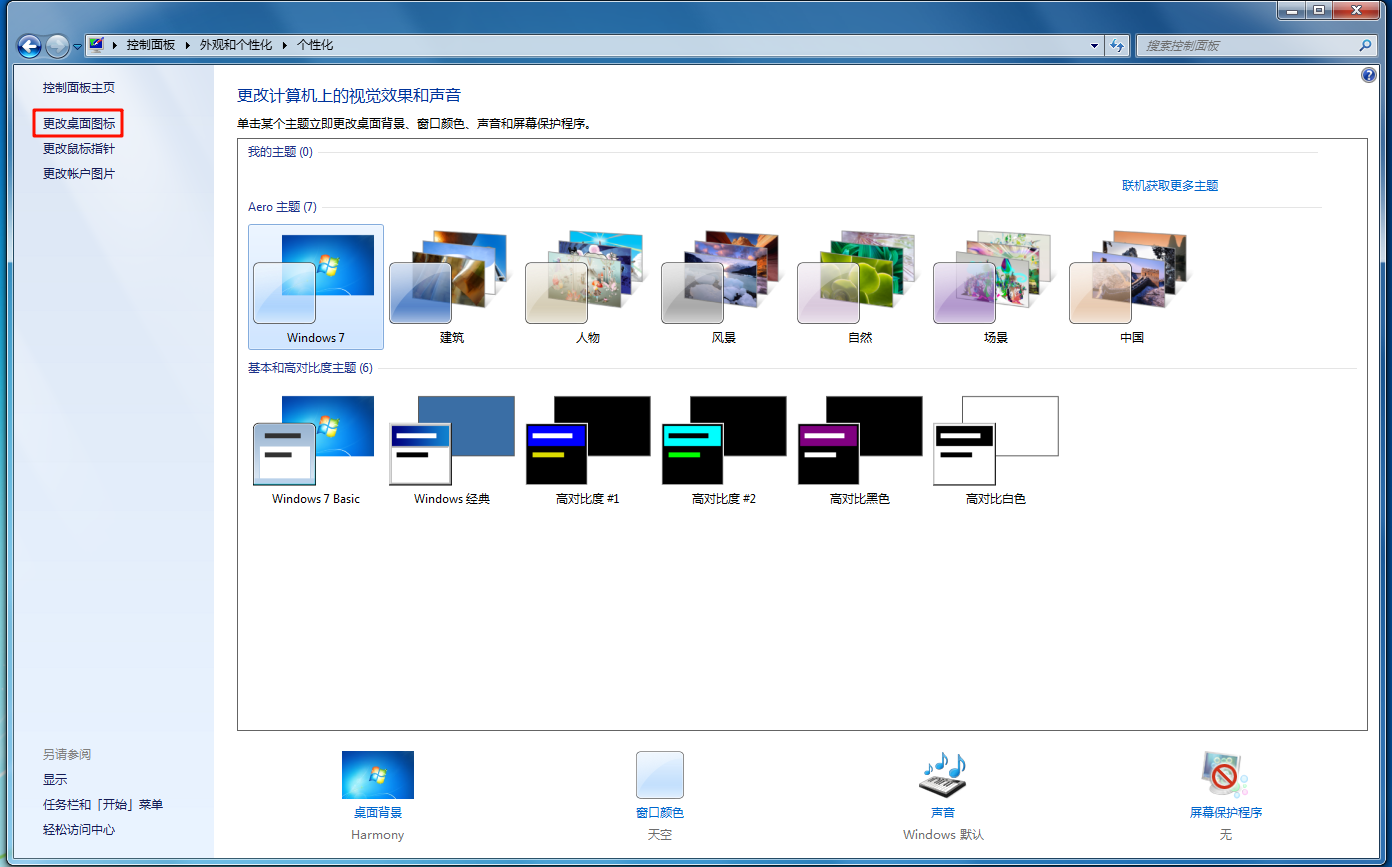Click the search magnifier icon
The width and height of the screenshot is (1392, 867).
pyautogui.click(x=1366, y=45)
